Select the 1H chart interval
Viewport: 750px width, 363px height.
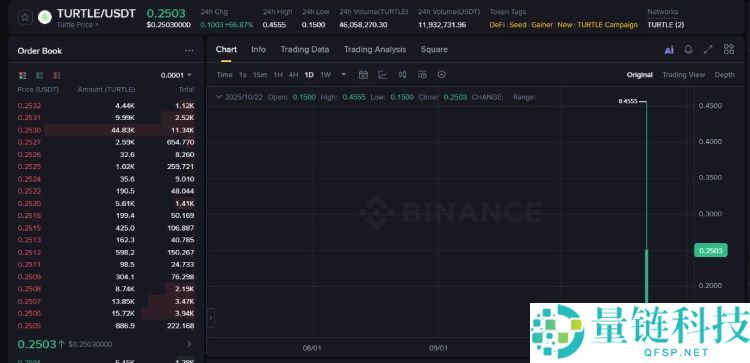(278, 75)
